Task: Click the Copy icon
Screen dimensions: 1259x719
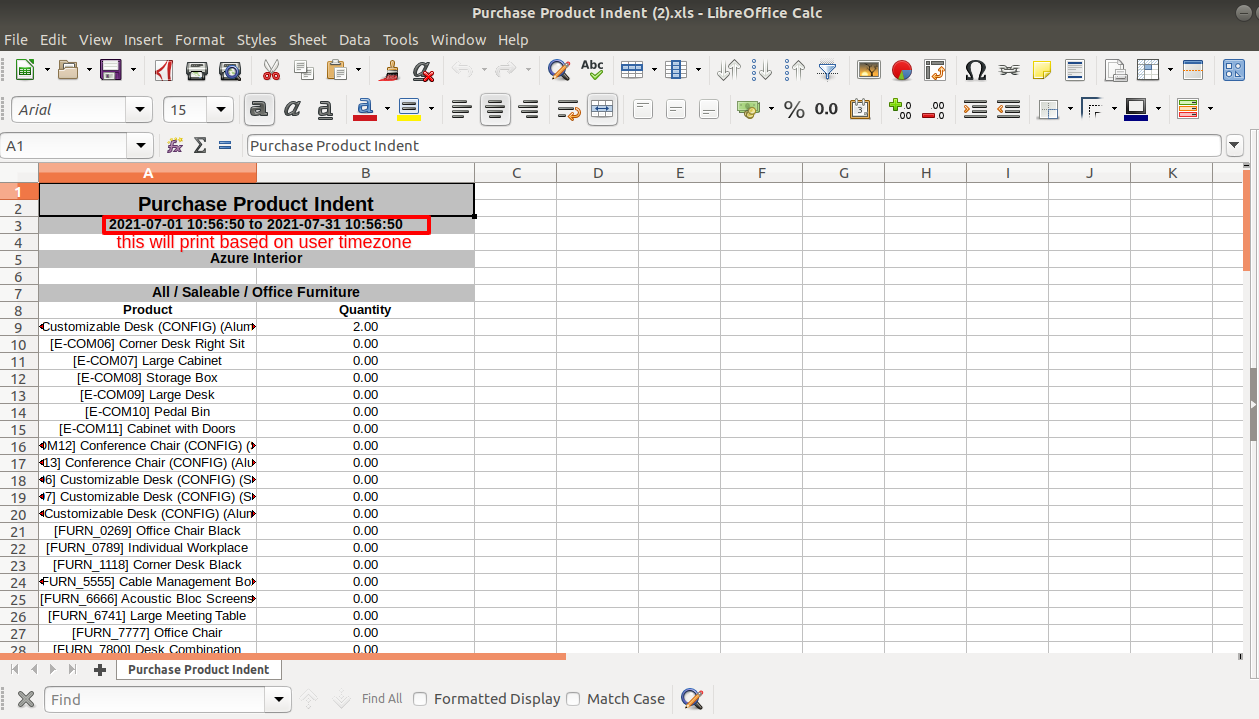Action: [303, 70]
